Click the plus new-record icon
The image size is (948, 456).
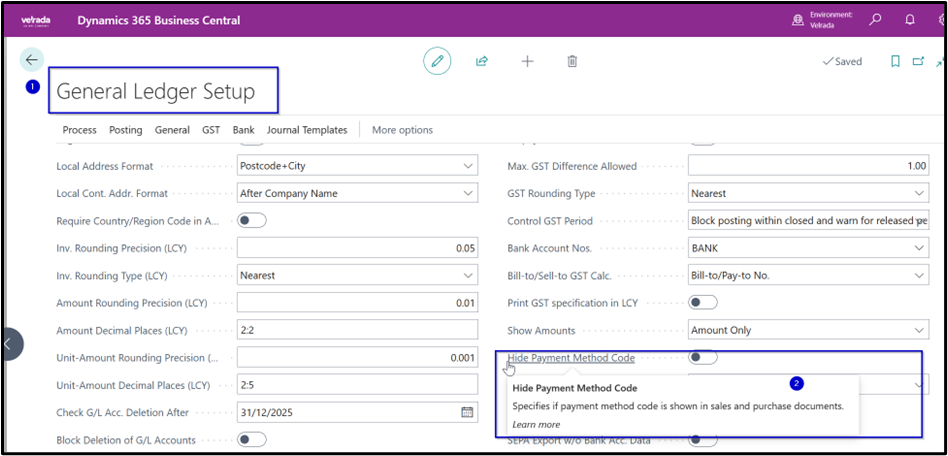(527, 61)
